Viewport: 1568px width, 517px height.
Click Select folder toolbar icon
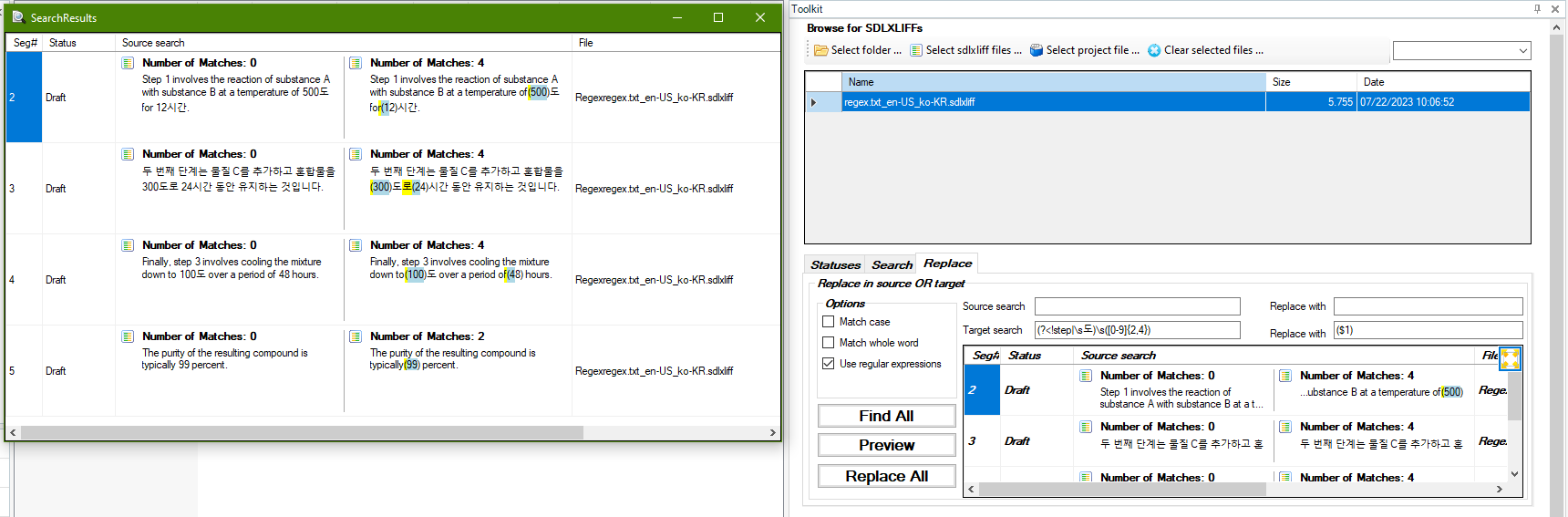[820, 51]
